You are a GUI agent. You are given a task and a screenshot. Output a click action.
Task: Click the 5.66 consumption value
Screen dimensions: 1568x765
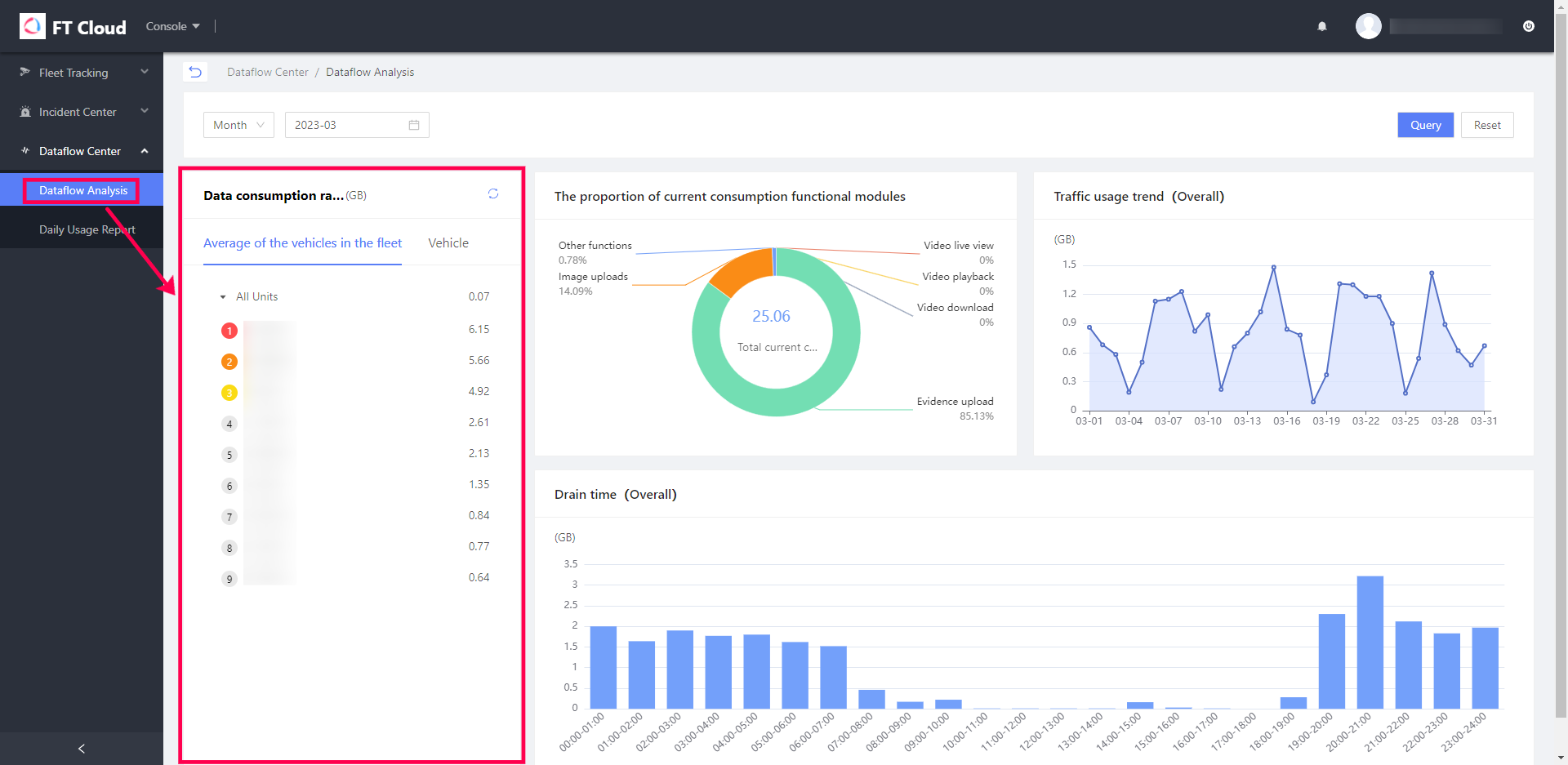pos(479,360)
